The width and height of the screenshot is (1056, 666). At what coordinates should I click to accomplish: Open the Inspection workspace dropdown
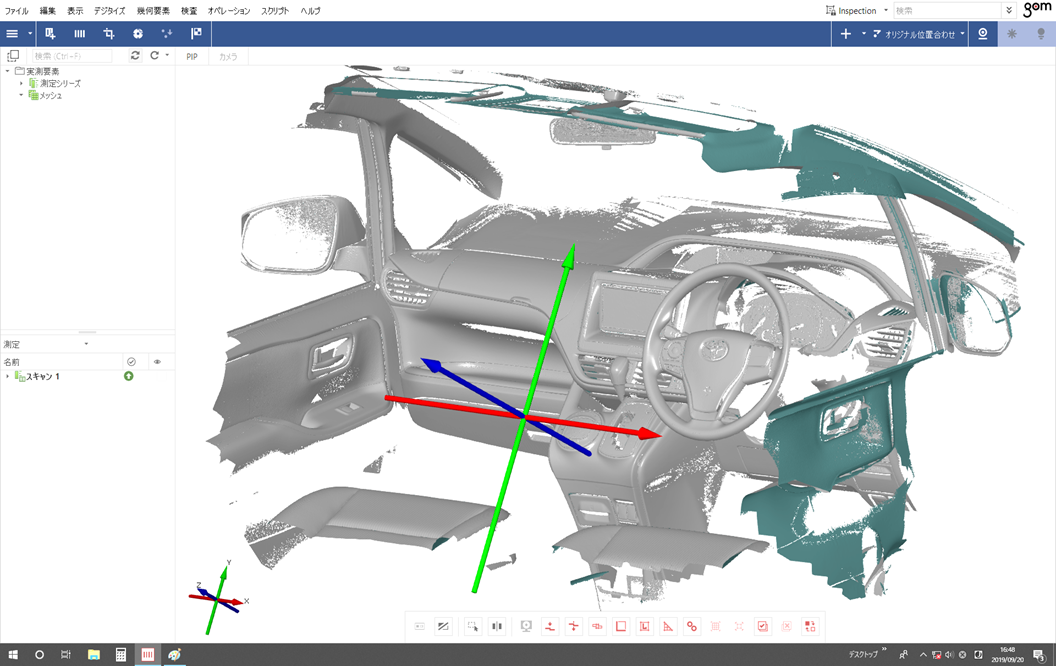[857, 10]
